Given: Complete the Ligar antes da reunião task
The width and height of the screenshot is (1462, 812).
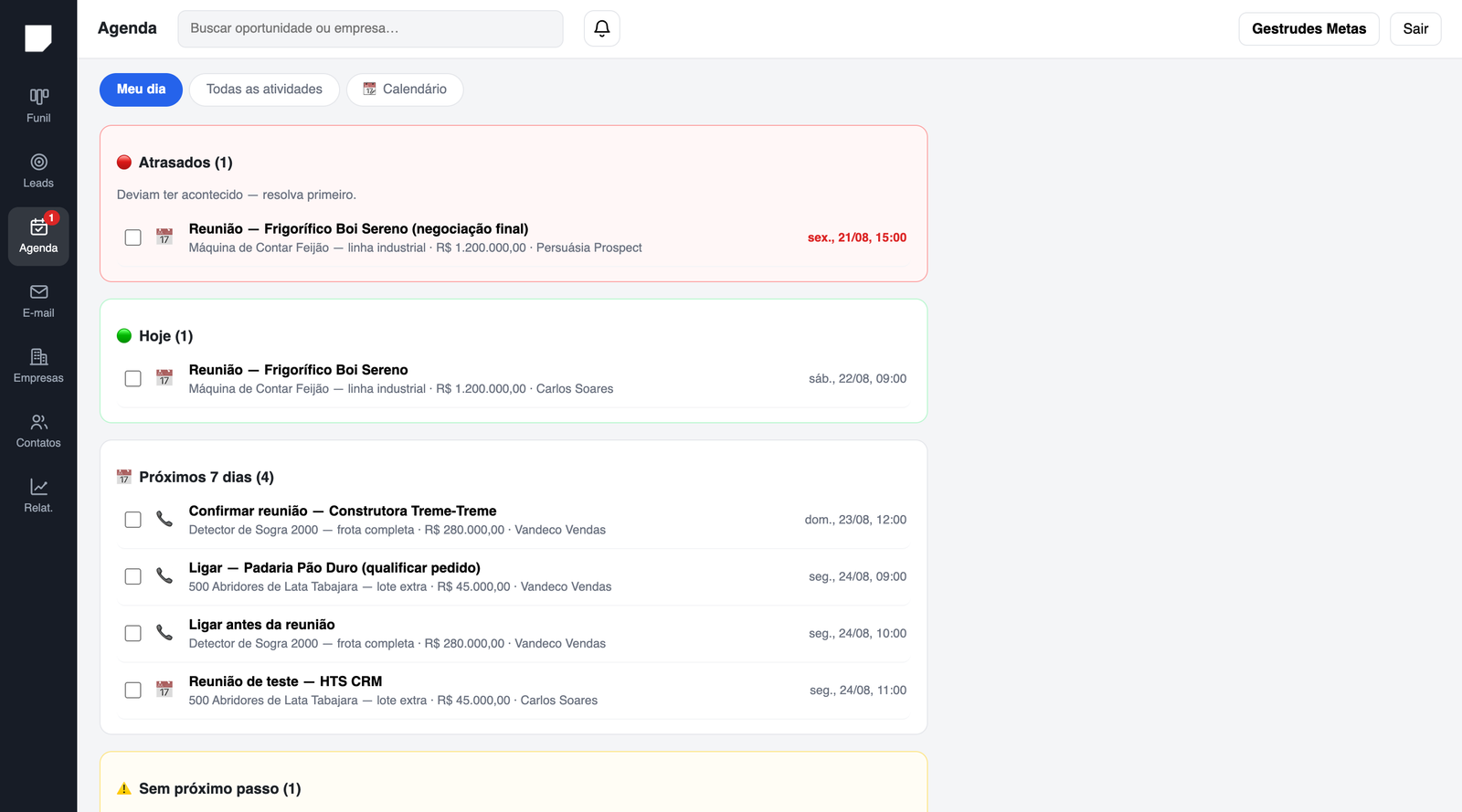Looking at the screenshot, I should [133, 633].
